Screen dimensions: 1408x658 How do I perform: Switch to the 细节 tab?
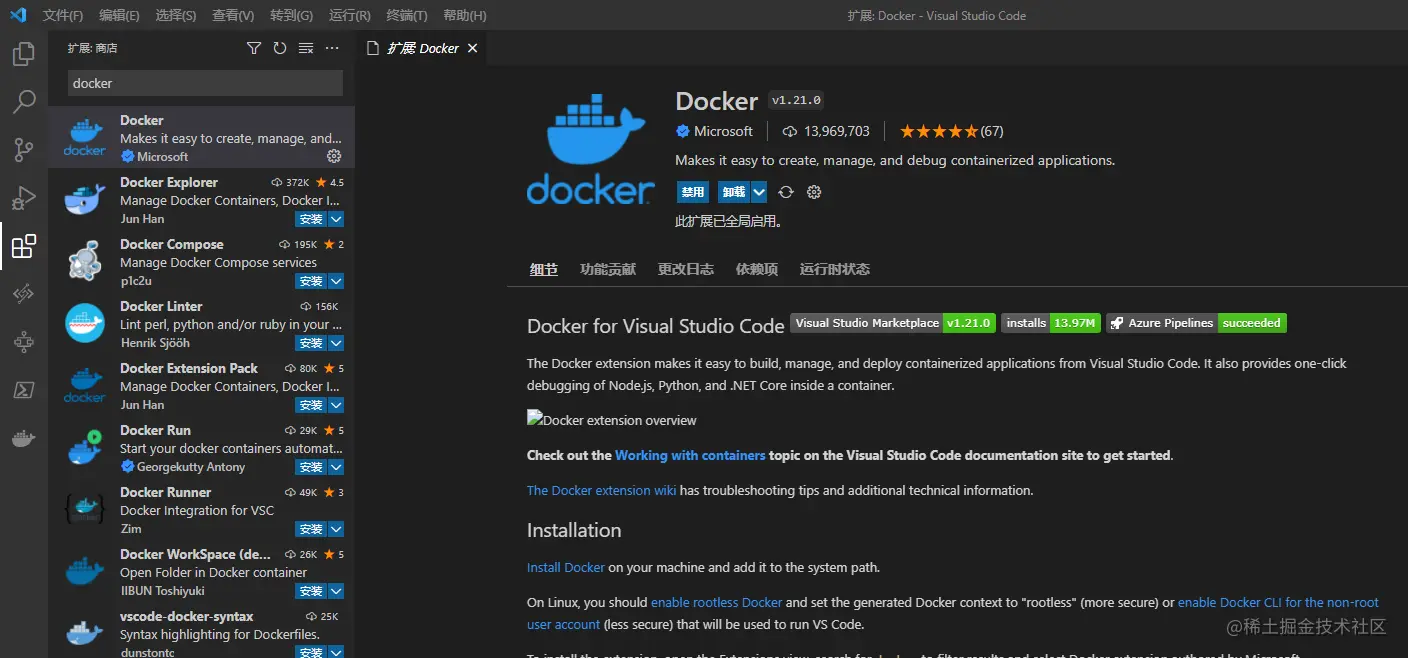point(544,269)
